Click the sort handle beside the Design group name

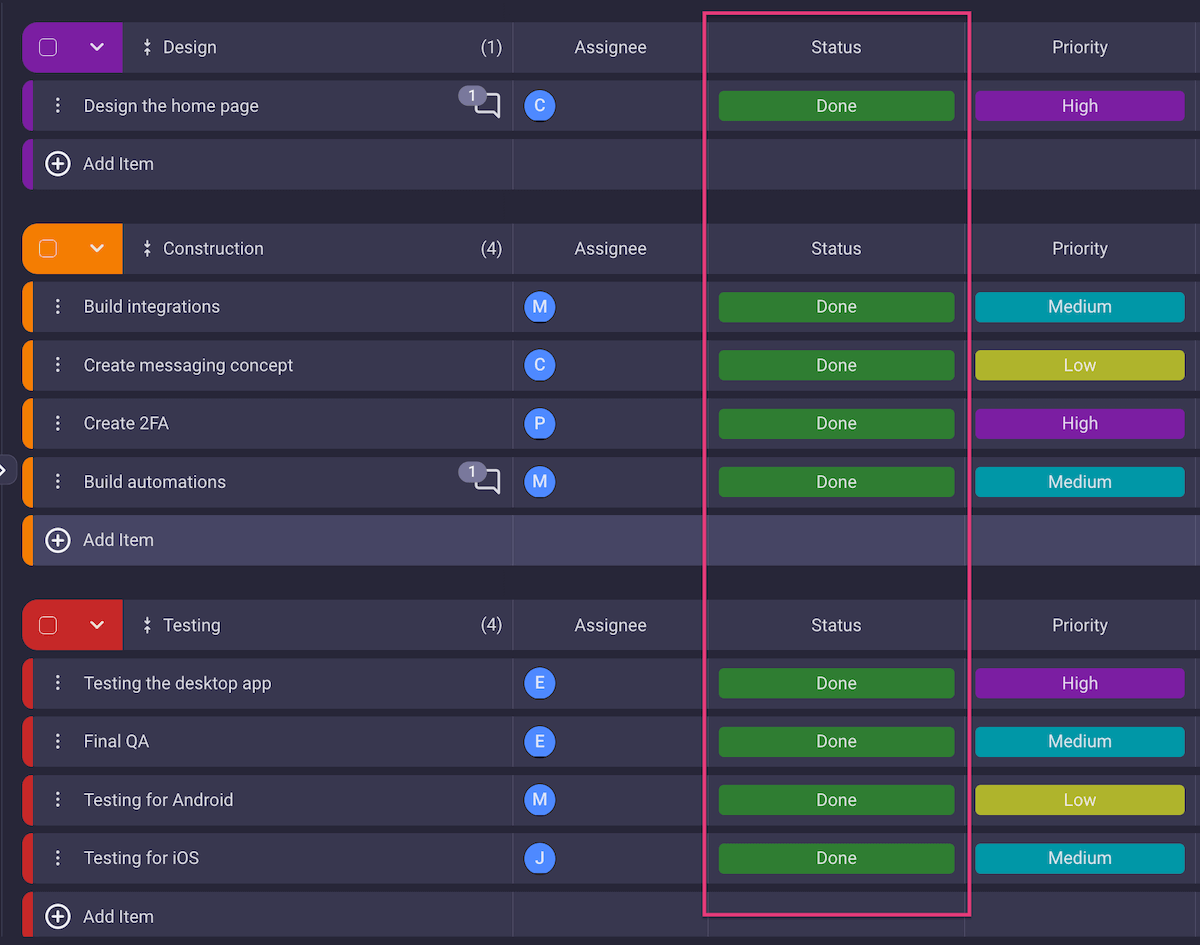tap(148, 47)
